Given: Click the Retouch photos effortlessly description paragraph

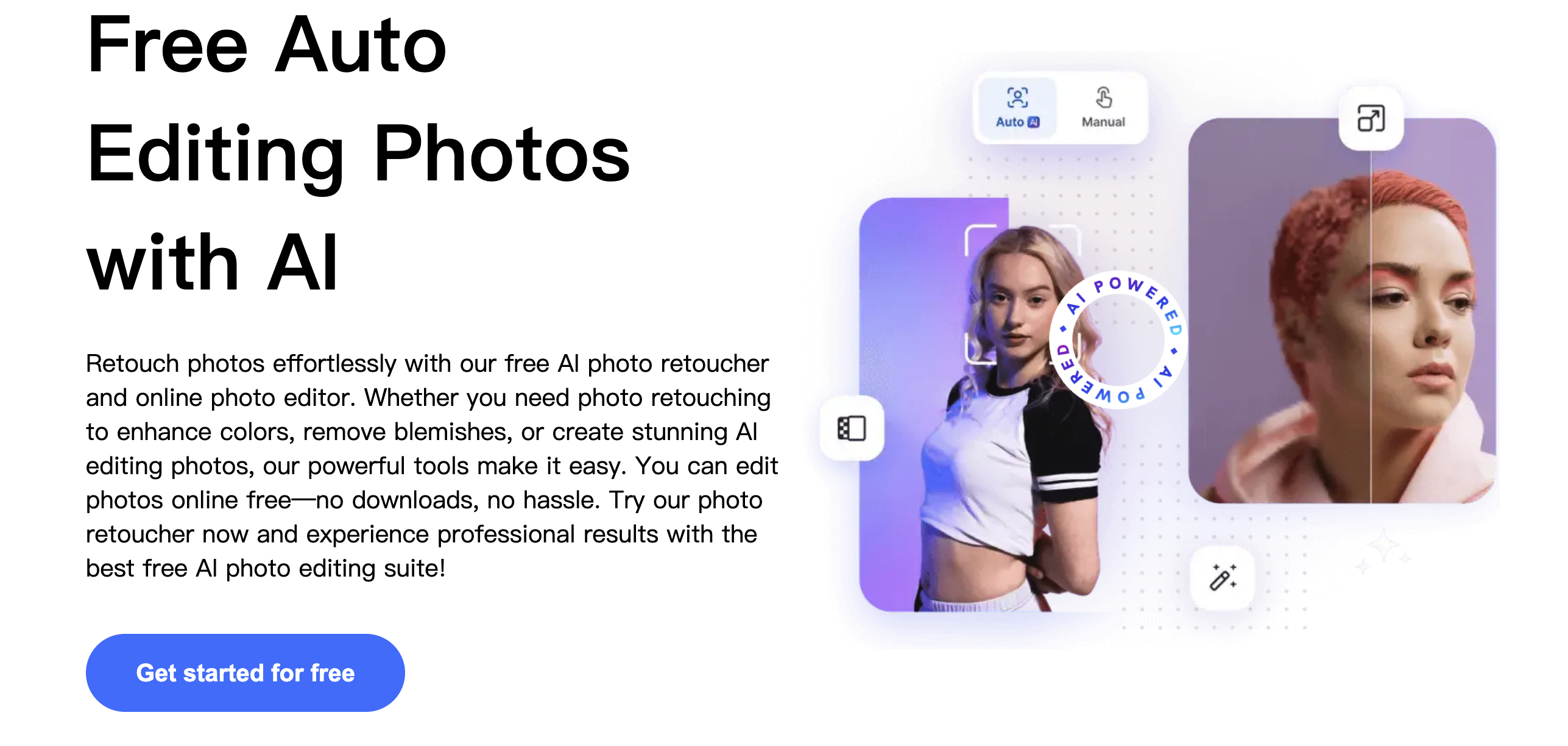Looking at the screenshot, I should point(432,466).
